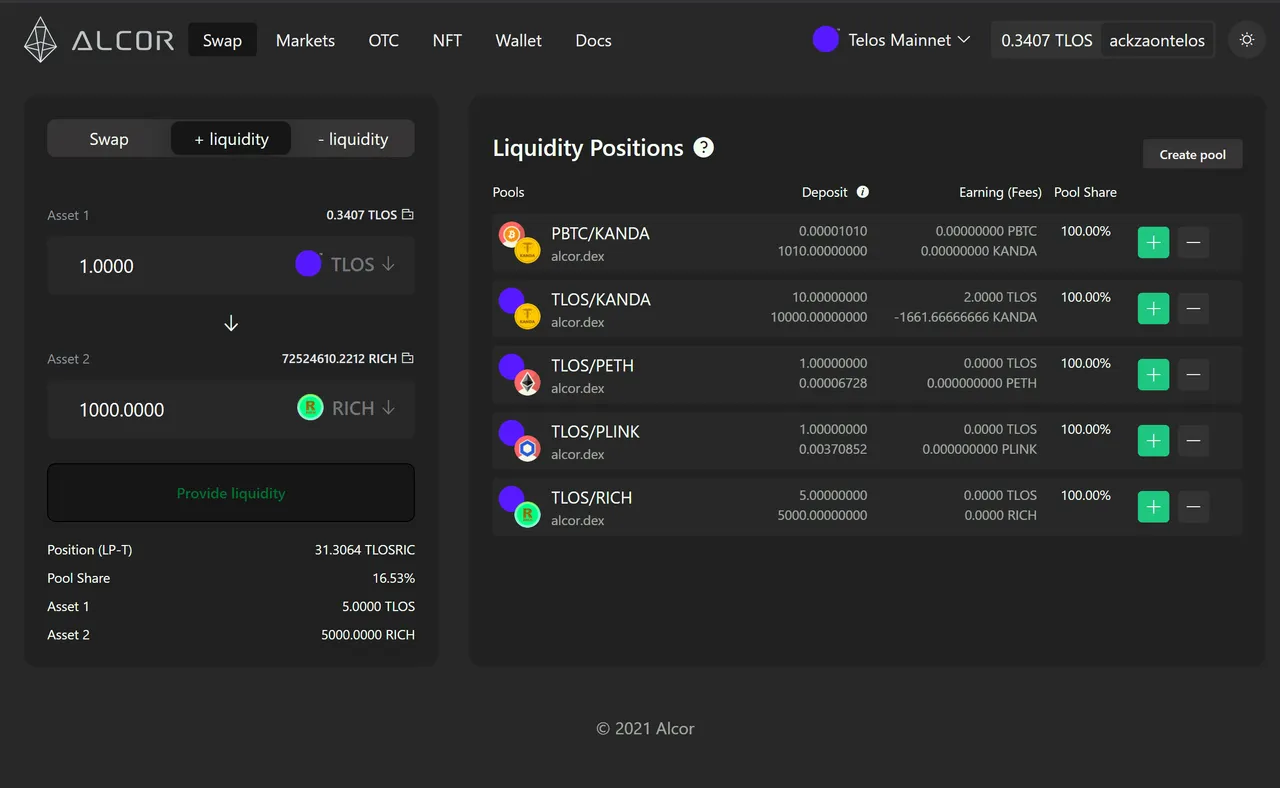
Task: Switch to the Swap tab in left panel
Action: (109, 139)
